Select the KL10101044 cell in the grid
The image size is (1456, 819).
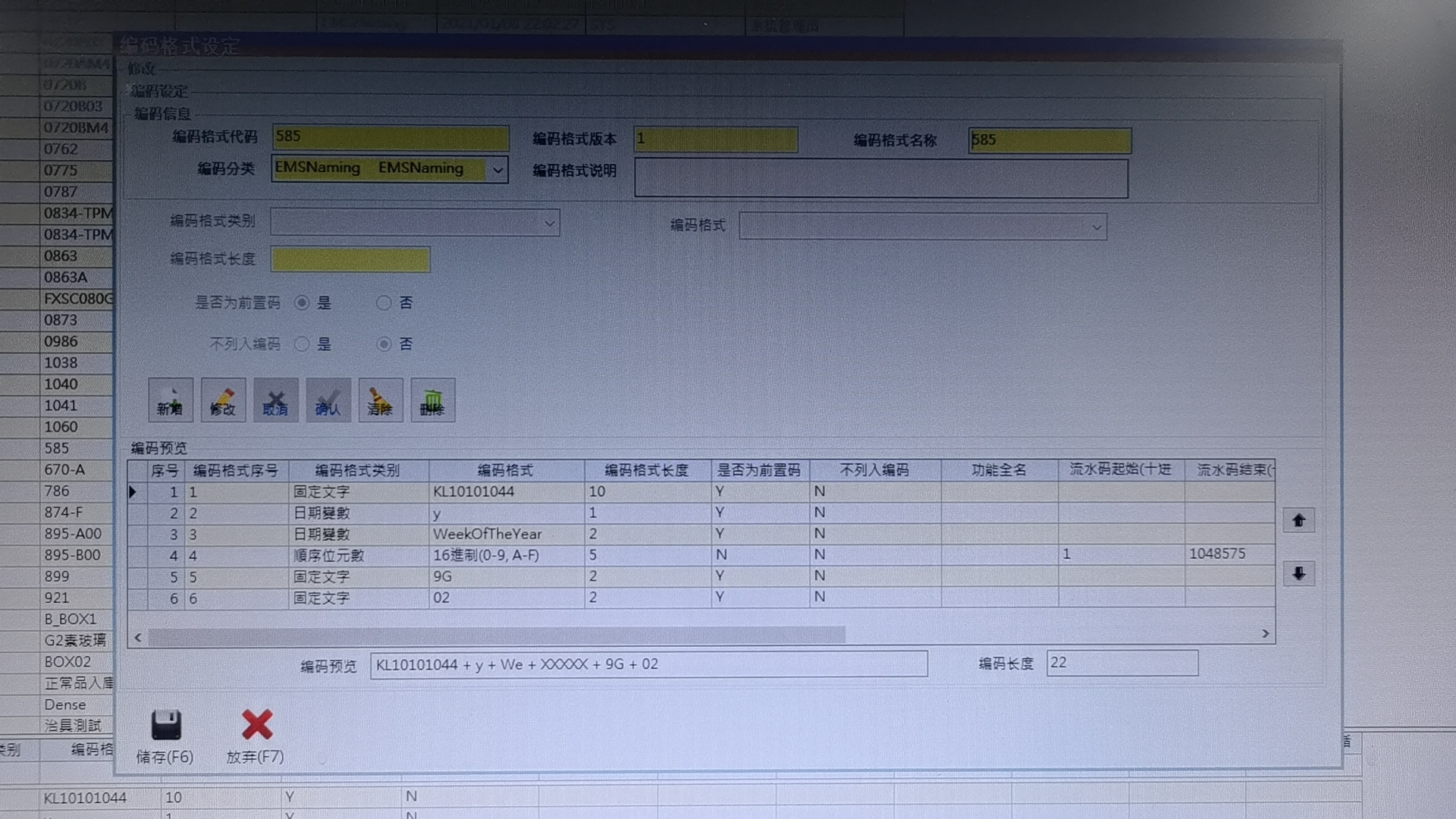(x=506, y=491)
